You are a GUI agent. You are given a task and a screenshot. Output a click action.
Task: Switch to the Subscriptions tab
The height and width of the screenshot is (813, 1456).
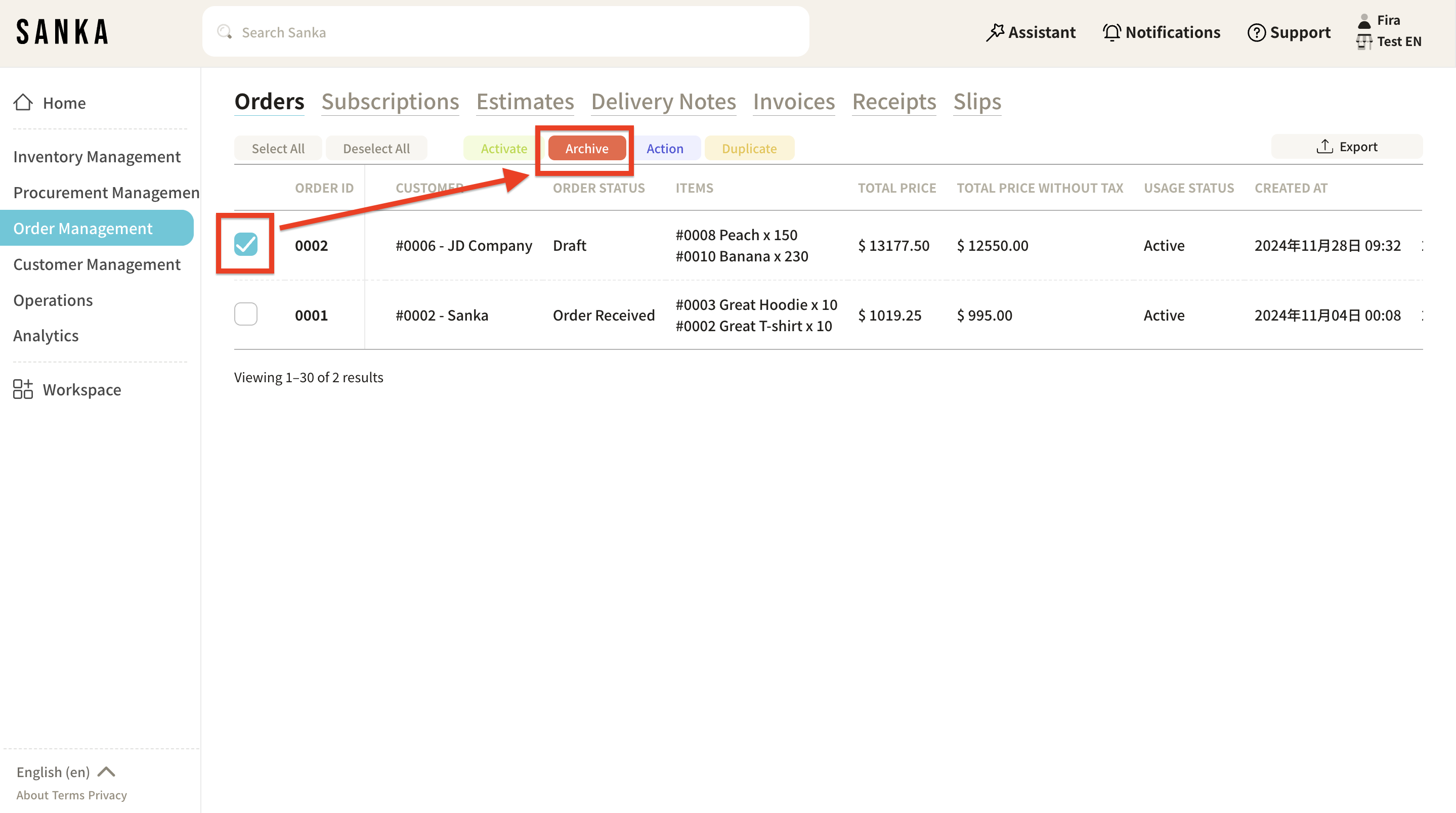tap(390, 102)
